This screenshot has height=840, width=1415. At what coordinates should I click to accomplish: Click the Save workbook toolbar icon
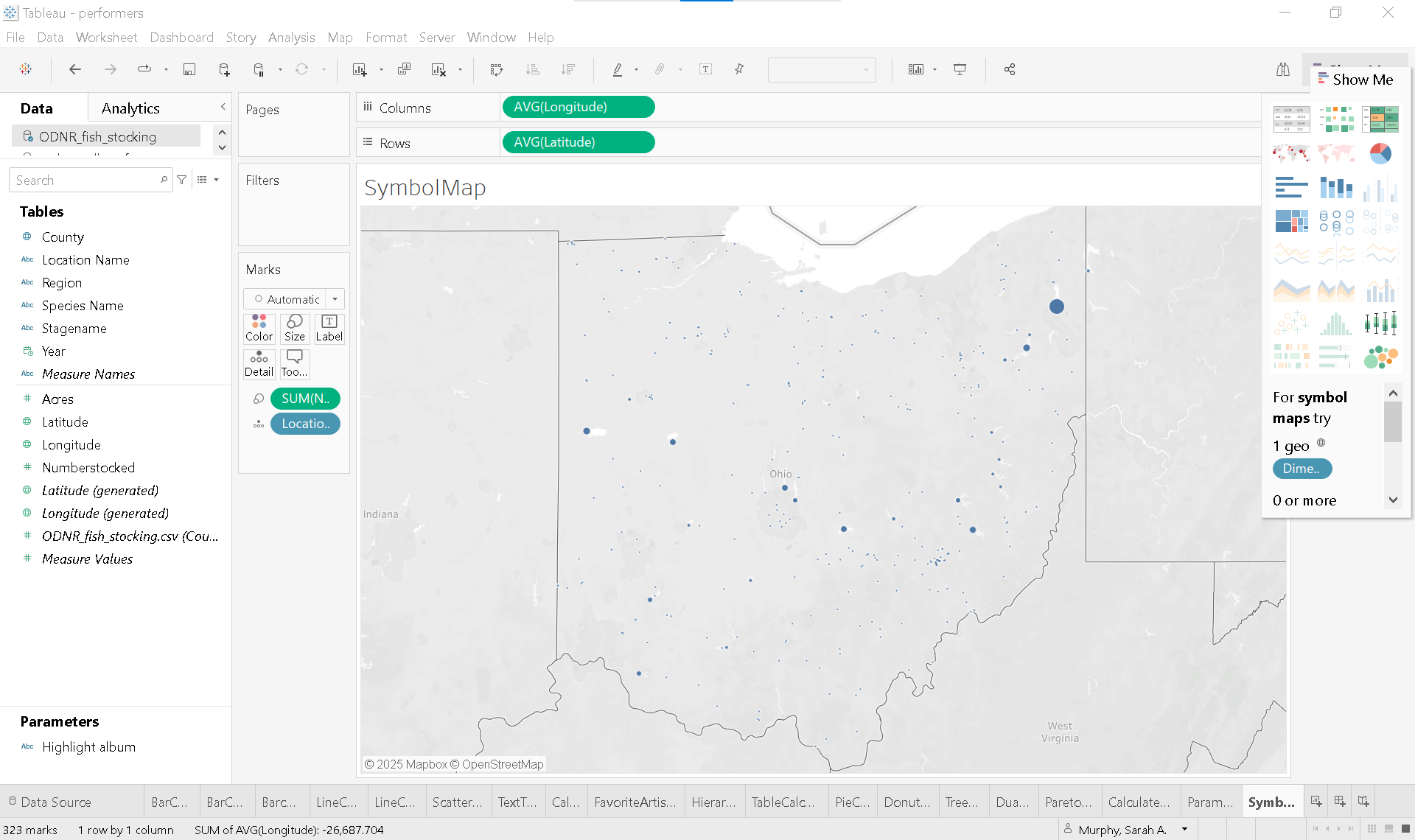point(189,69)
